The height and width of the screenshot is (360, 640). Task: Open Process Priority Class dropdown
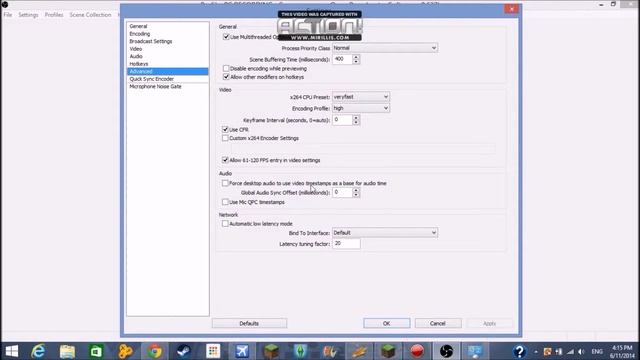[385, 48]
